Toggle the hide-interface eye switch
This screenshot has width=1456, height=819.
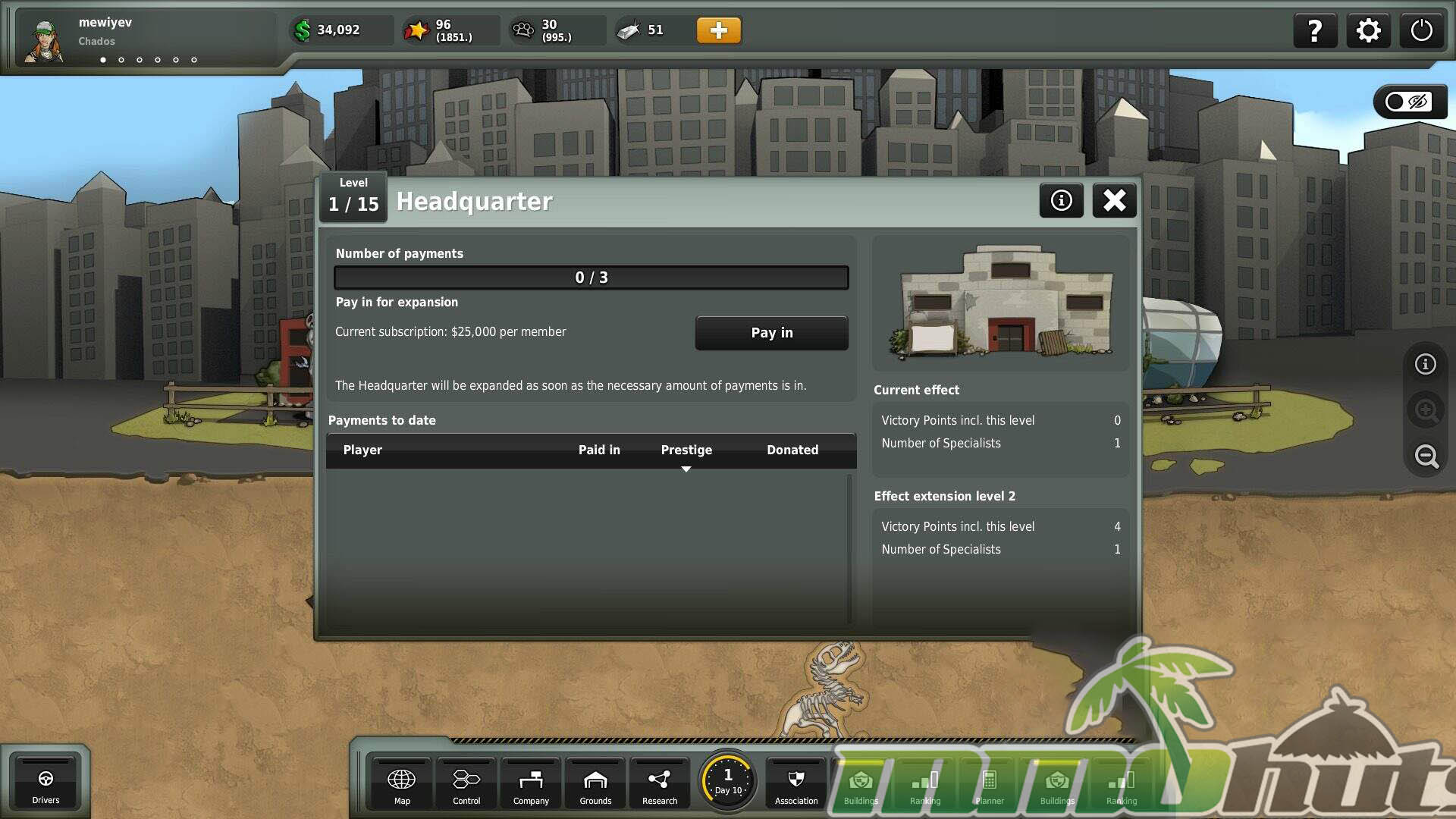[x=1409, y=102]
